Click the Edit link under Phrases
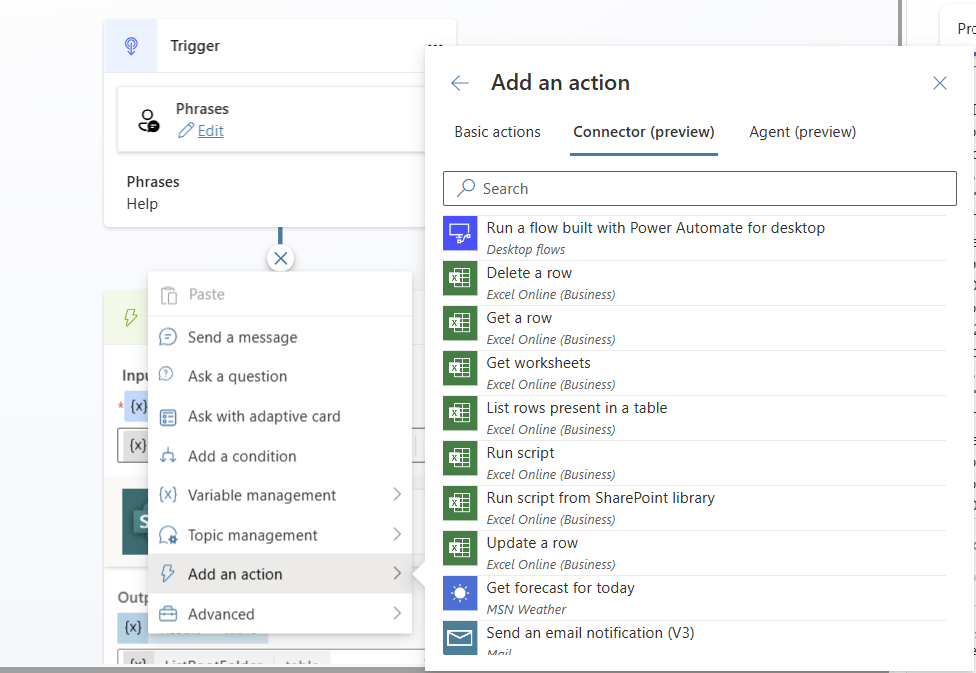976x673 pixels. 210,131
